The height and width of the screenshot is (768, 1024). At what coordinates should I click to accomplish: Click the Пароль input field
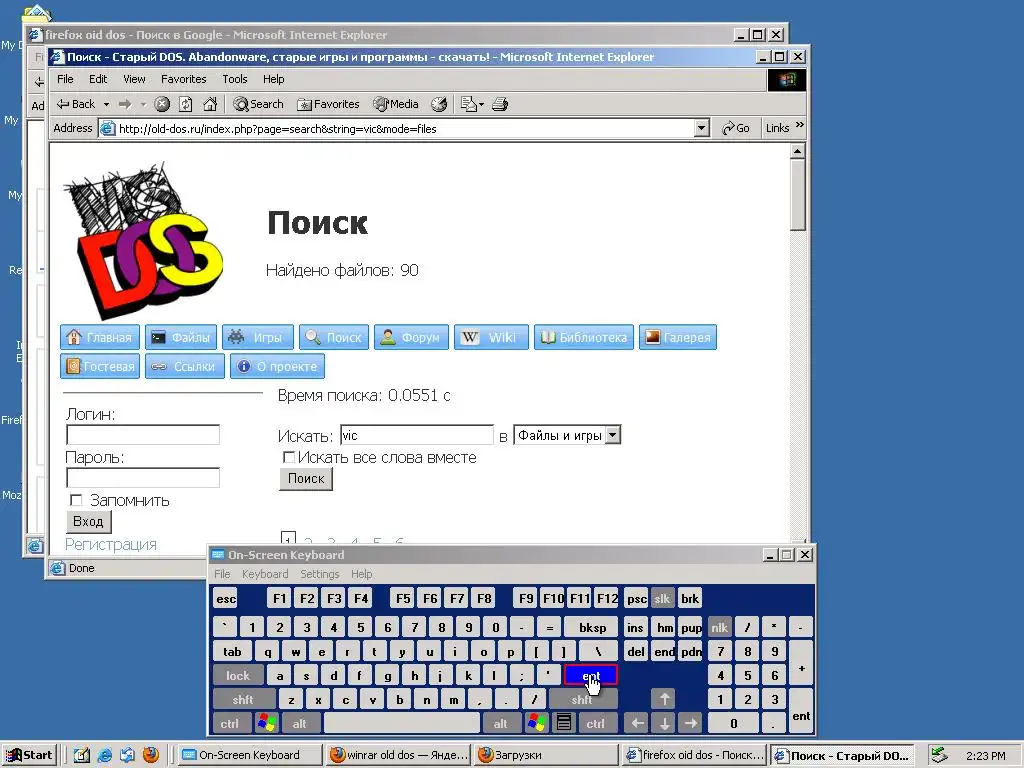[x=143, y=477]
